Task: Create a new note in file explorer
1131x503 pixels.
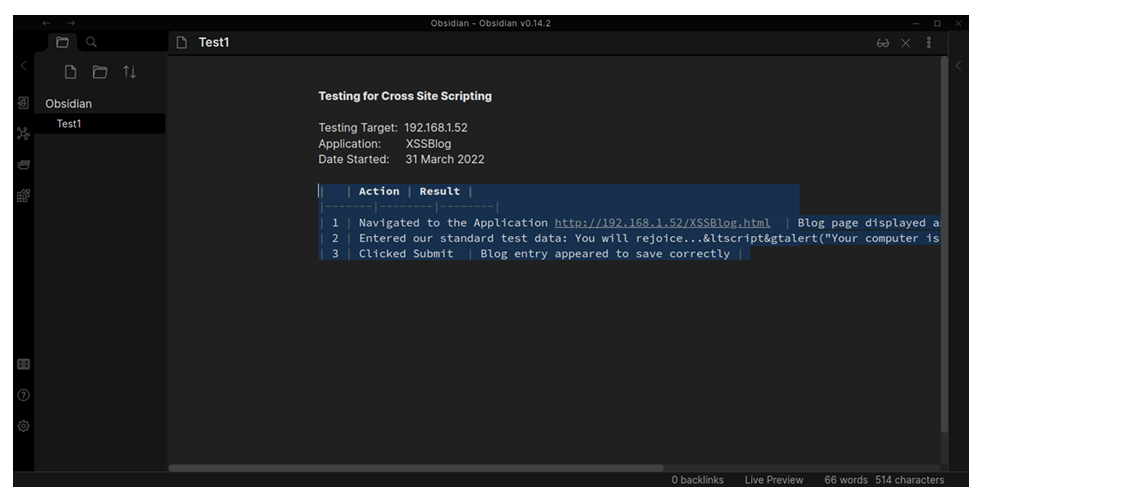Action: click(70, 72)
